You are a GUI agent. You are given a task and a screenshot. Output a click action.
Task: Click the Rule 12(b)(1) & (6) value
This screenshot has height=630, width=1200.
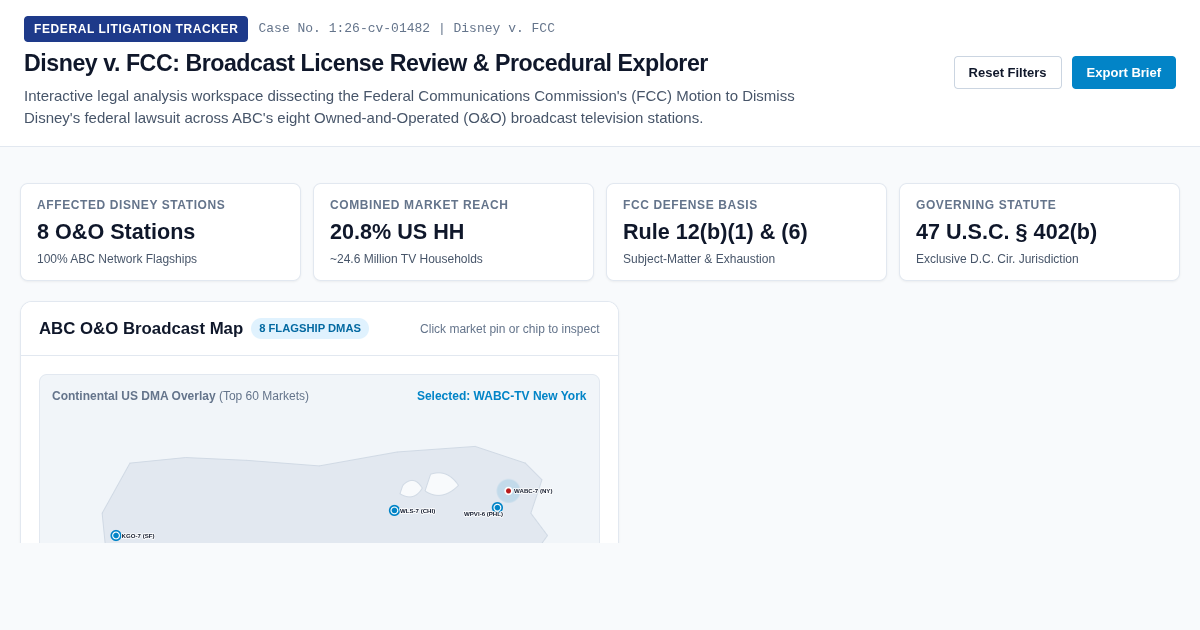point(715,232)
